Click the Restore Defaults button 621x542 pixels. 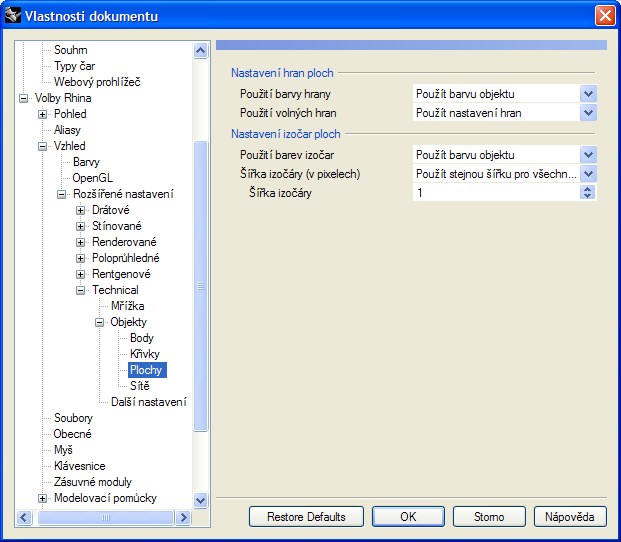tap(306, 517)
